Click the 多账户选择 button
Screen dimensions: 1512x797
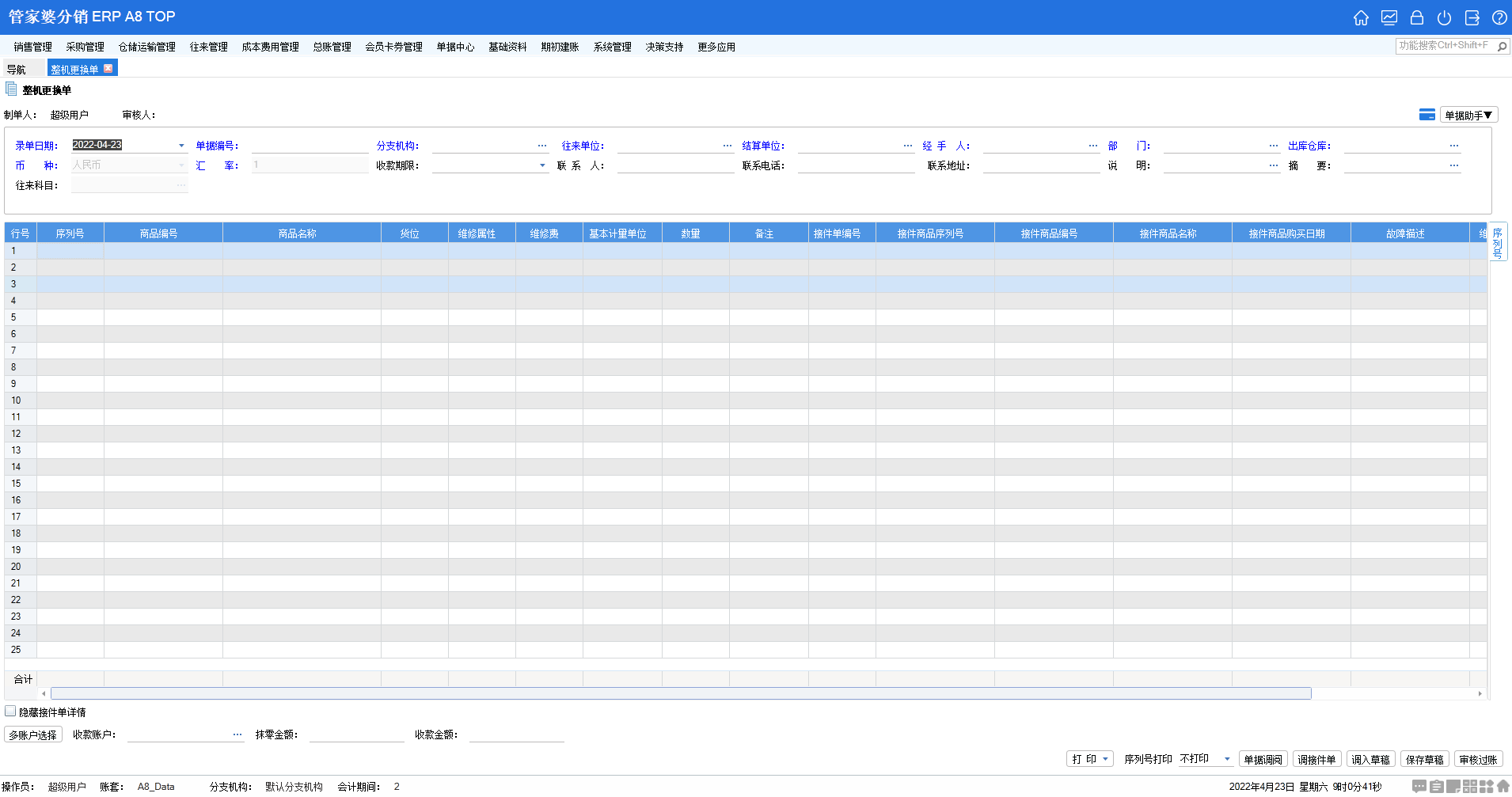click(33, 734)
